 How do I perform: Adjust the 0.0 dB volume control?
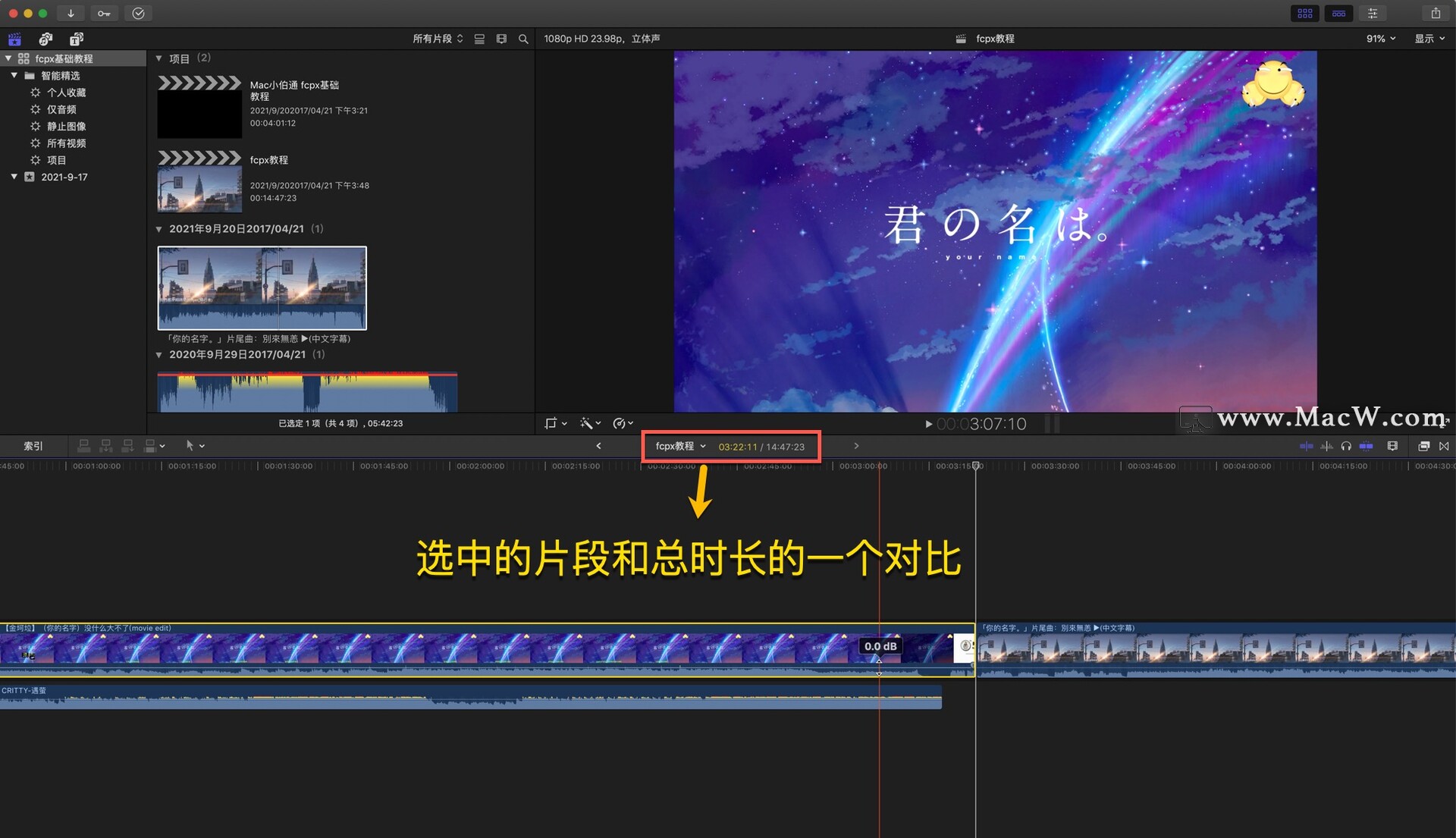pos(880,646)
